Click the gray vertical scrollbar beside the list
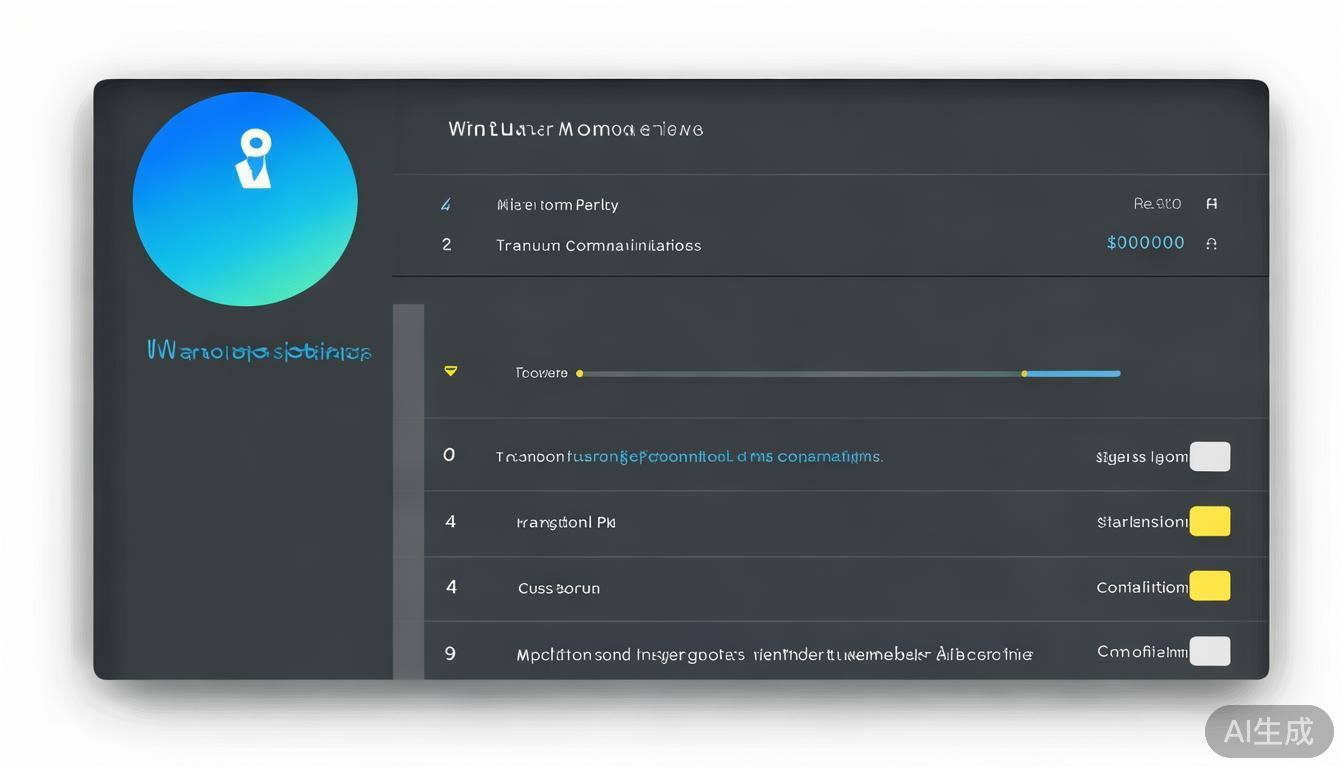1344x768 pixels. pyautogui.click(x=408, y=490)
